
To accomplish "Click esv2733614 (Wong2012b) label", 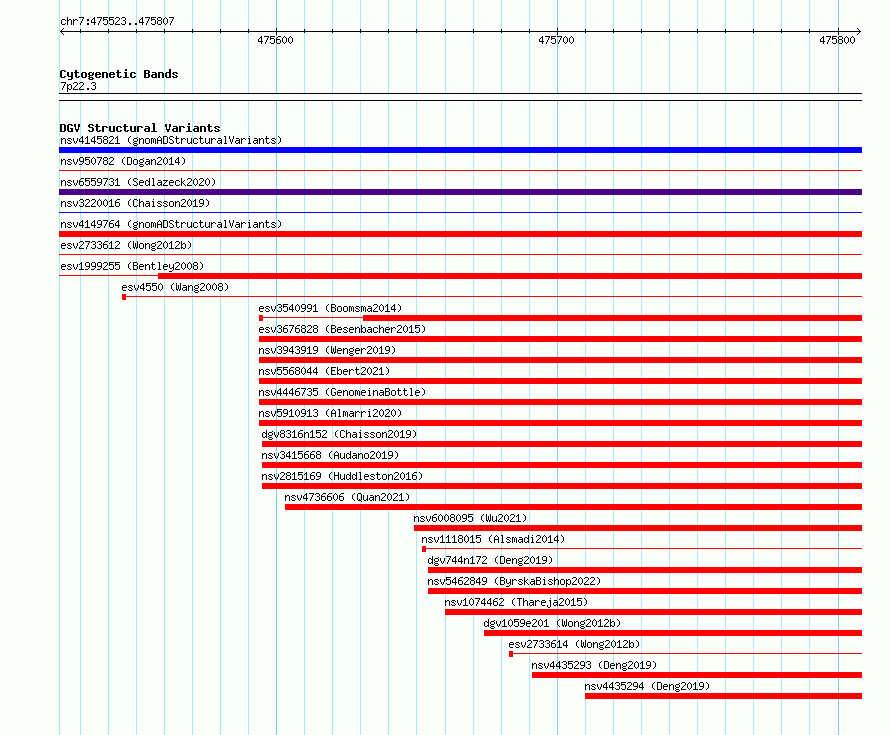I will pos(574,644).
